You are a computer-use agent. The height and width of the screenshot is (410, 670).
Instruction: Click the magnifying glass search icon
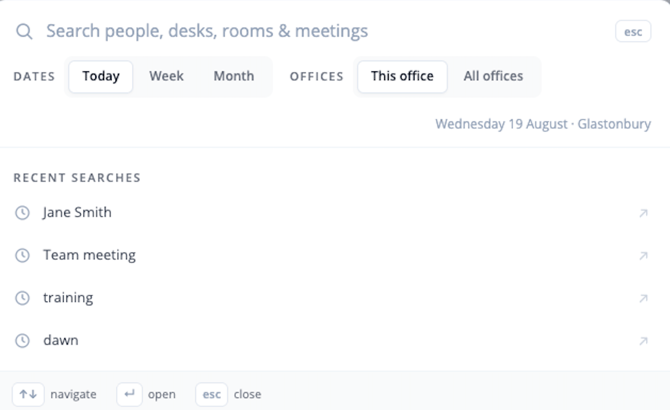point(24,32)
